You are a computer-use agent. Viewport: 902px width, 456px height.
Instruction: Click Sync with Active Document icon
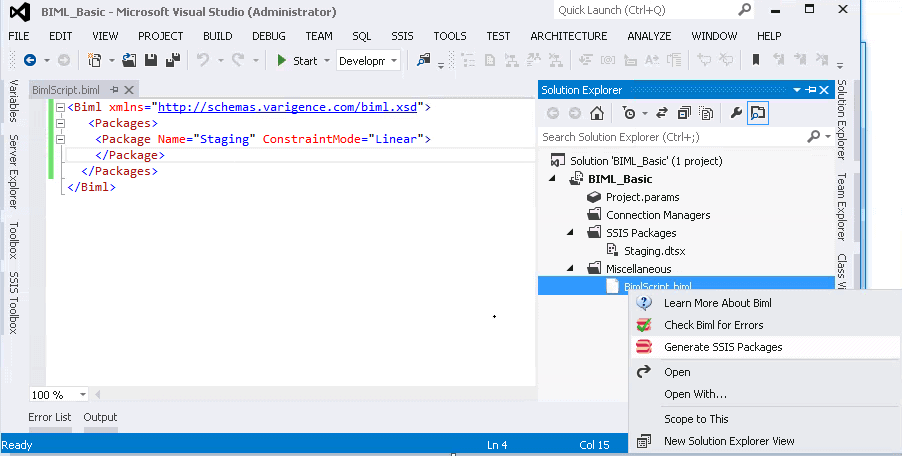point(662,113)
